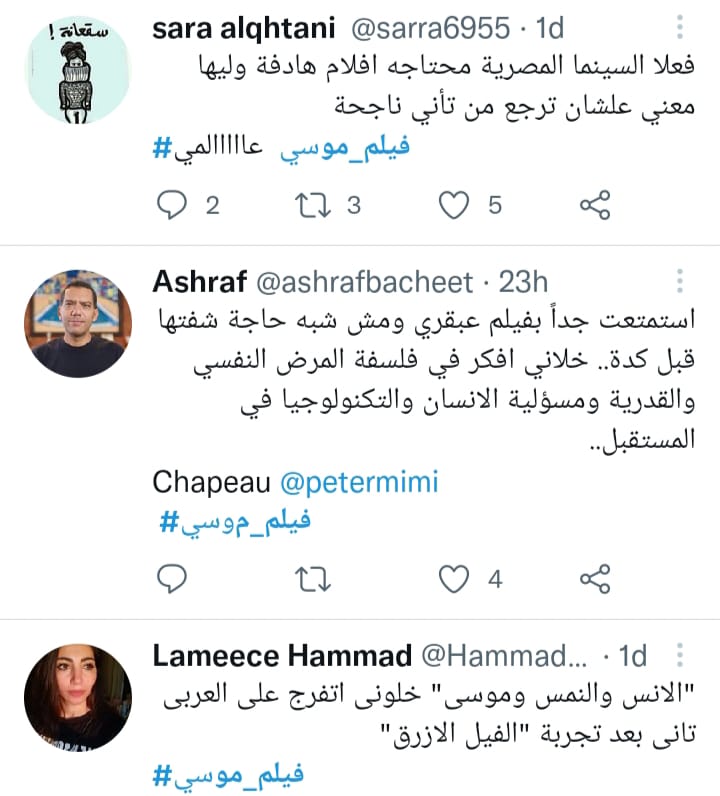Open more options menu on Ashraf's tweet
Viewport: 720px width, 796px height.
click(x=680, y=281)
